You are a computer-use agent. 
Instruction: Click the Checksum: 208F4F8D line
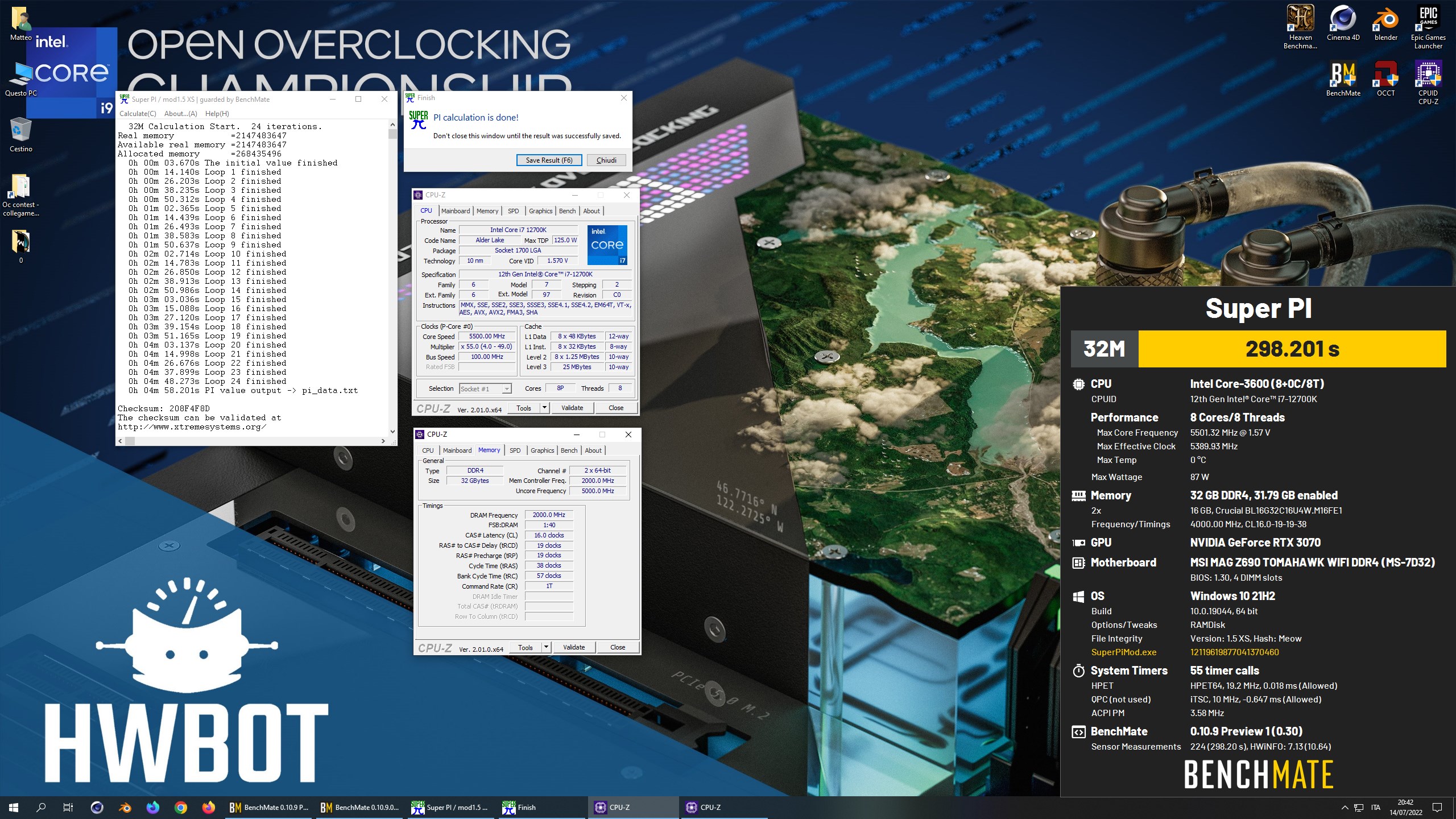point(164,408)
